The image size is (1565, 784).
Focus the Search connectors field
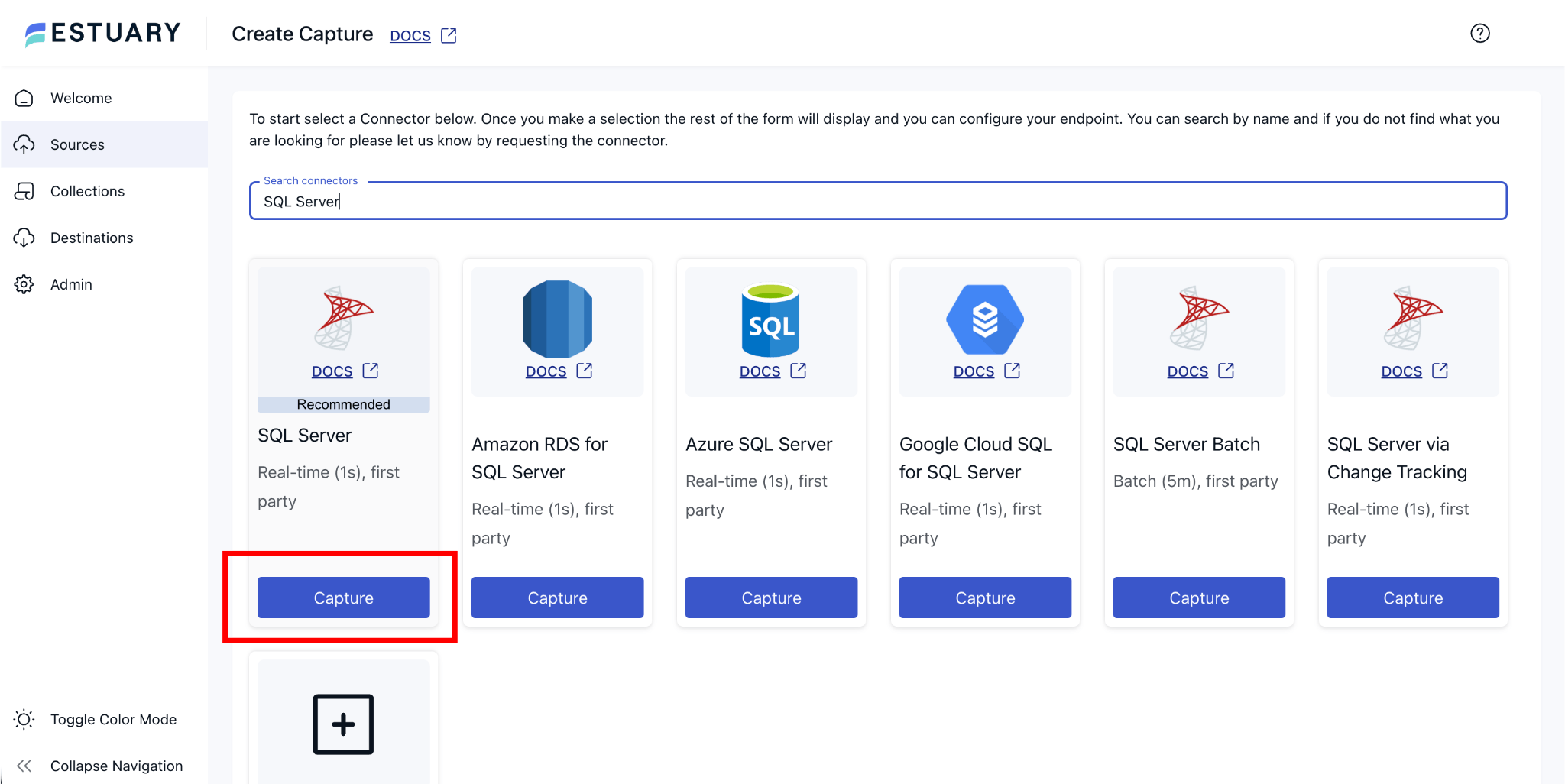click(x=878, y=201)
